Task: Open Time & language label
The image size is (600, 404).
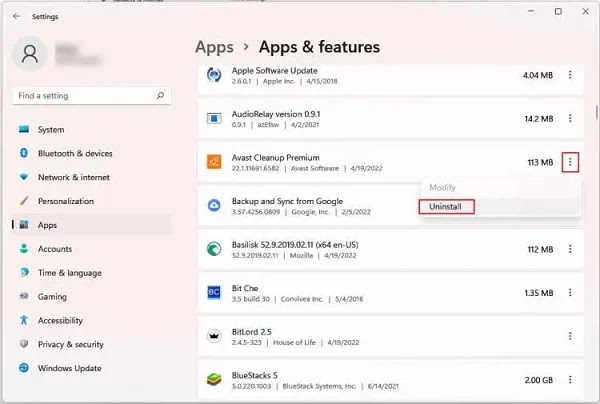Action: (x=70, y=273)
